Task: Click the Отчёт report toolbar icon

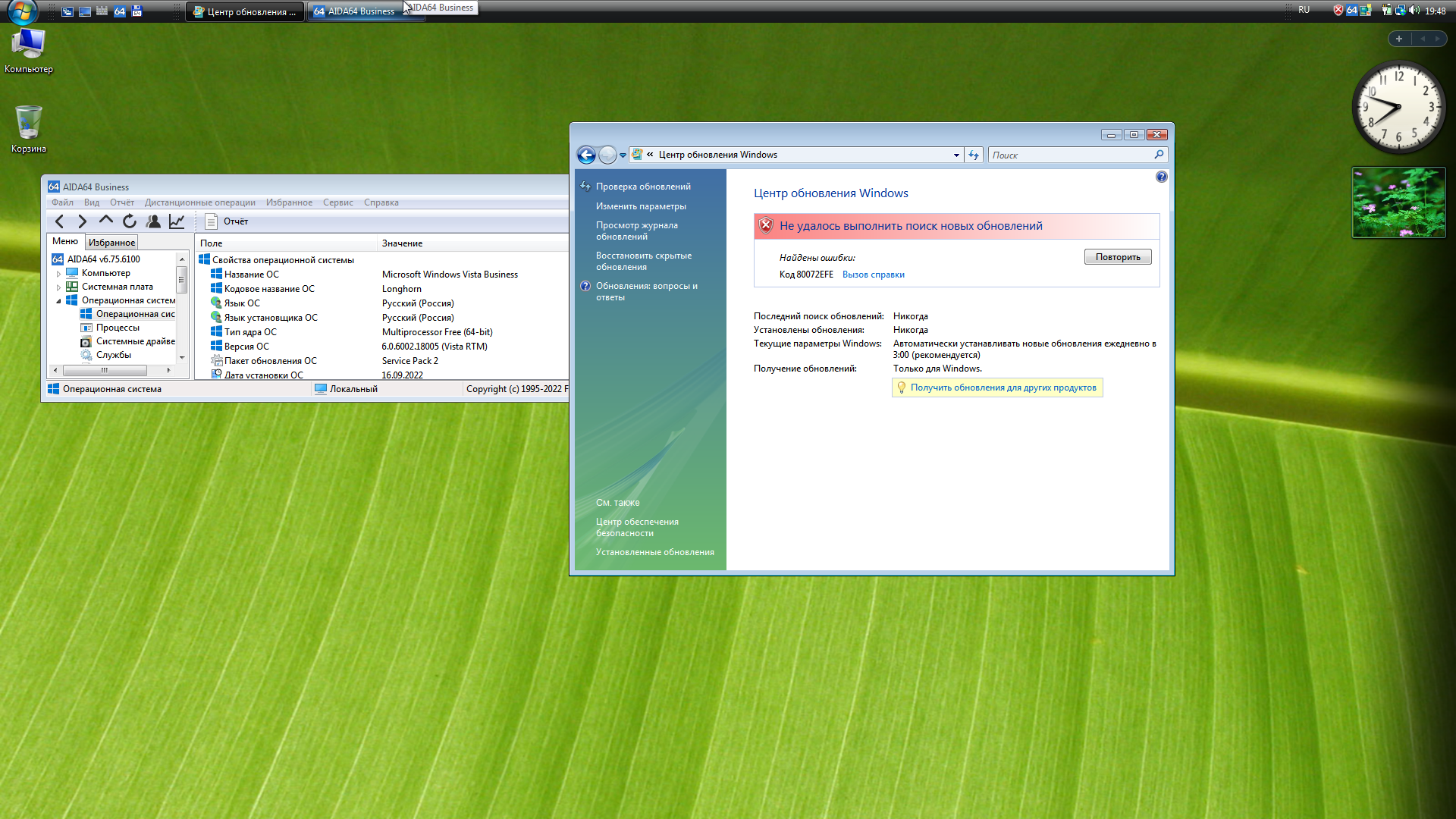Action: [212, 221]
